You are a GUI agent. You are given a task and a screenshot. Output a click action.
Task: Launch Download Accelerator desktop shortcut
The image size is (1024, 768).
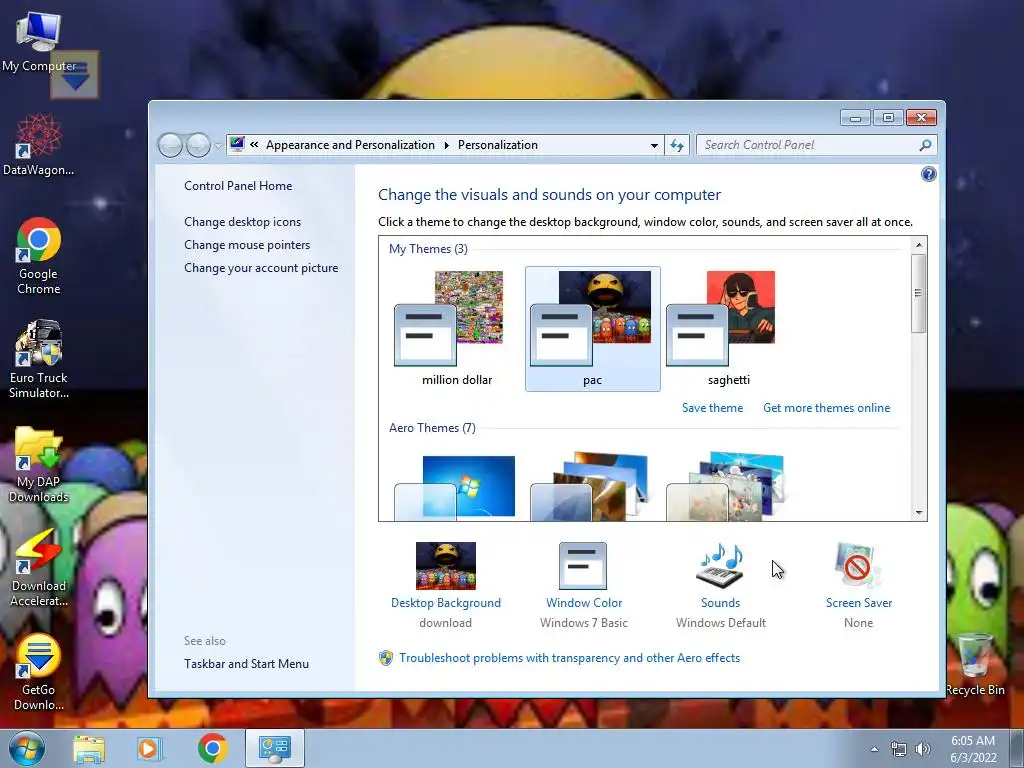(39, 568)
